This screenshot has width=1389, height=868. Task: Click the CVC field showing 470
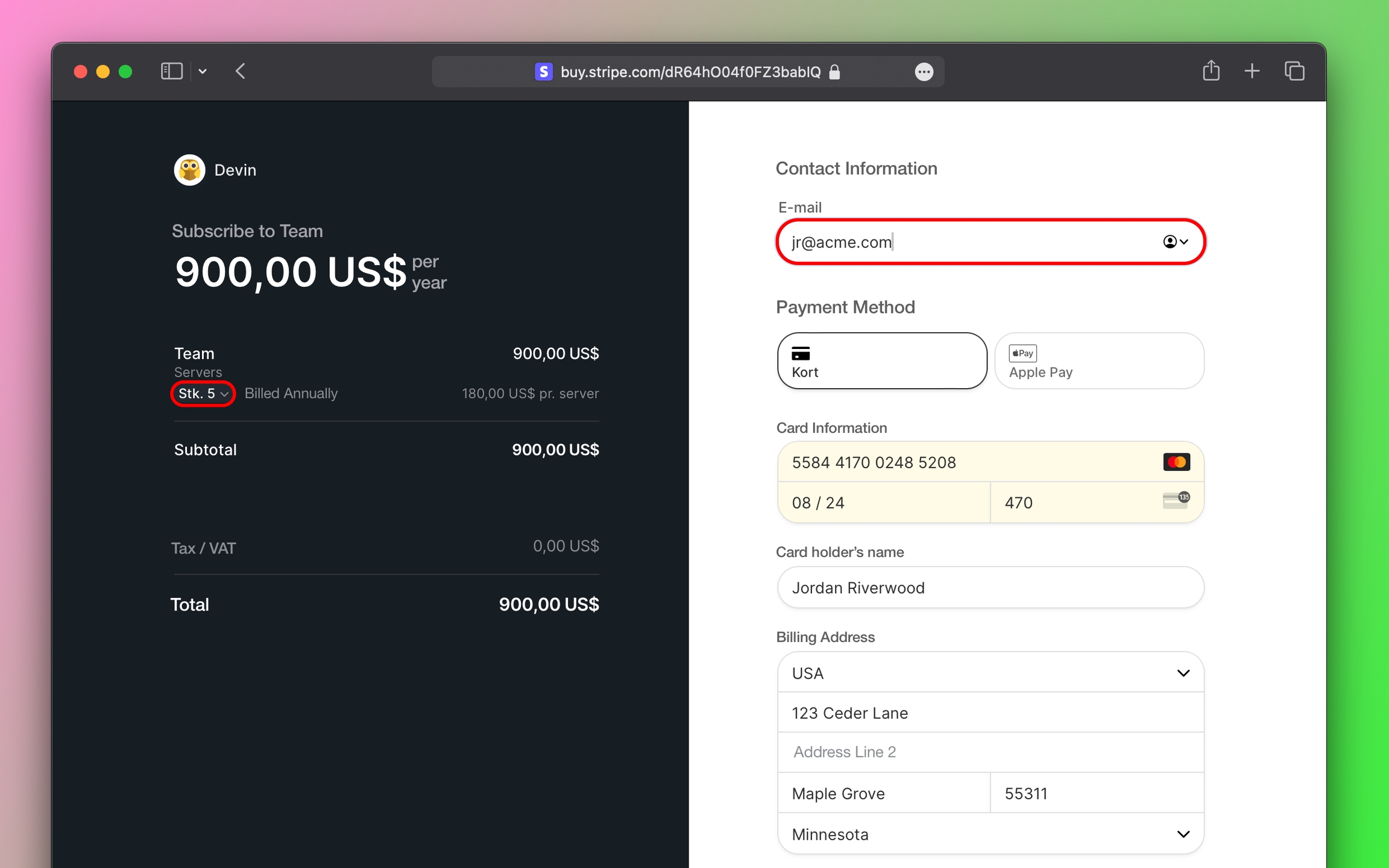pyautogui.click(x=1079, y=503)
